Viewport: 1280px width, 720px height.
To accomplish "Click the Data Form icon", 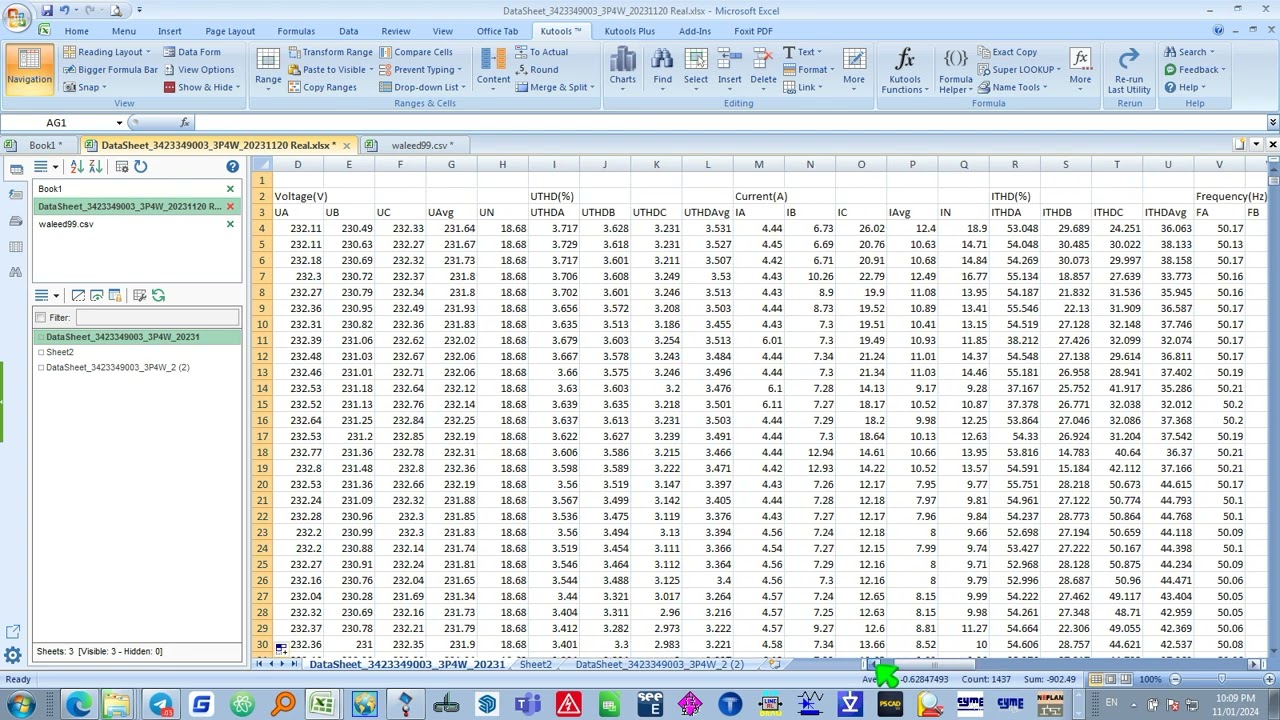I will click(191, 52).
